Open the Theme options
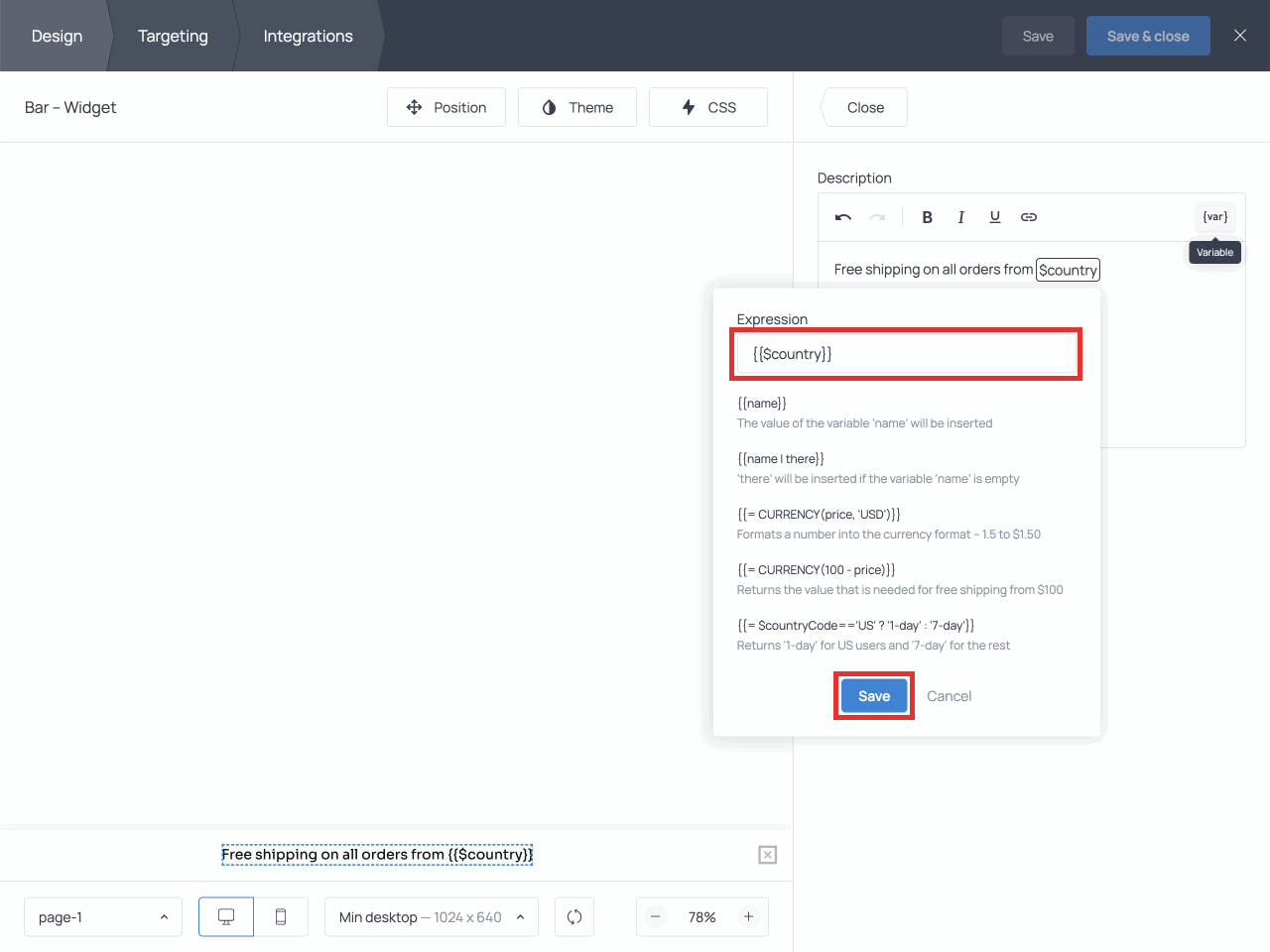Screen dimensions: 1270x952 (577, 107)
